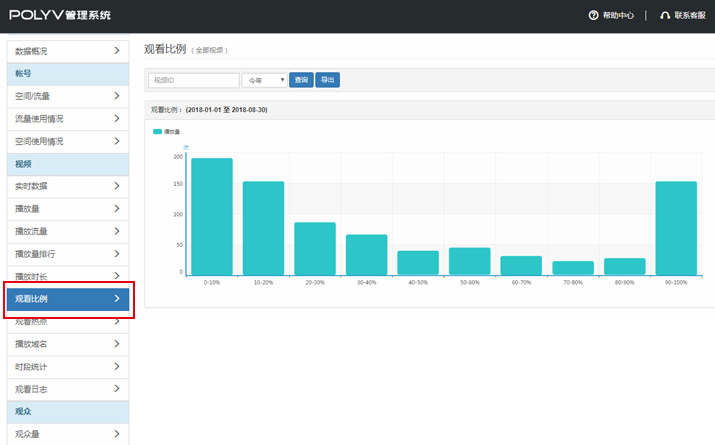Click the chevron beside 时段统计
The height and width of the screenshot is (445, 715).
tap(117, 366)
